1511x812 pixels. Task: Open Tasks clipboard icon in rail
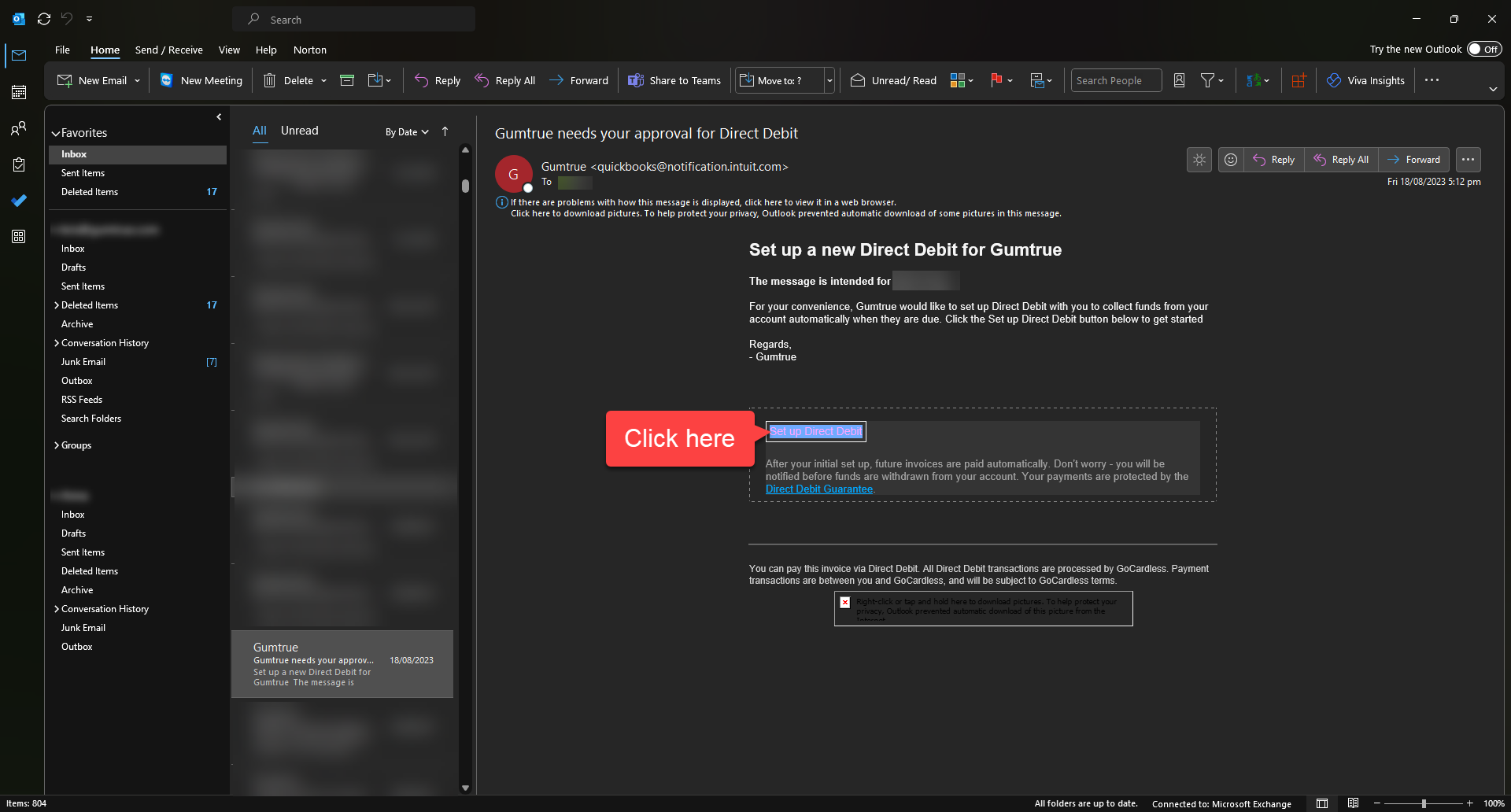pyautogui.click(x=19, y=164)
